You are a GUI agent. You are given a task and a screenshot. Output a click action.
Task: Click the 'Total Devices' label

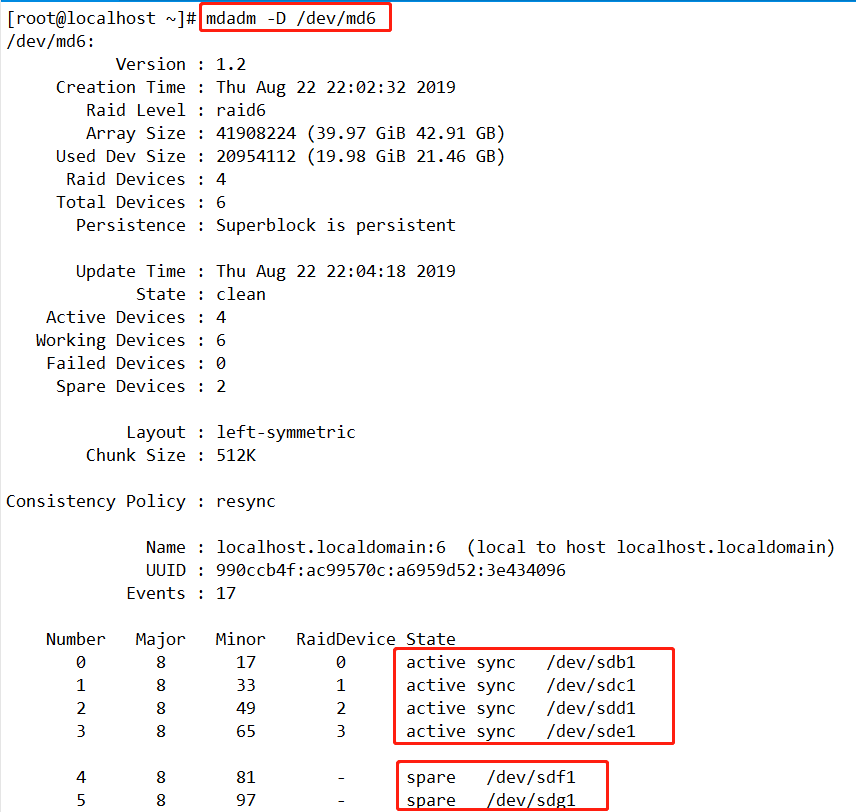[121, 202]
